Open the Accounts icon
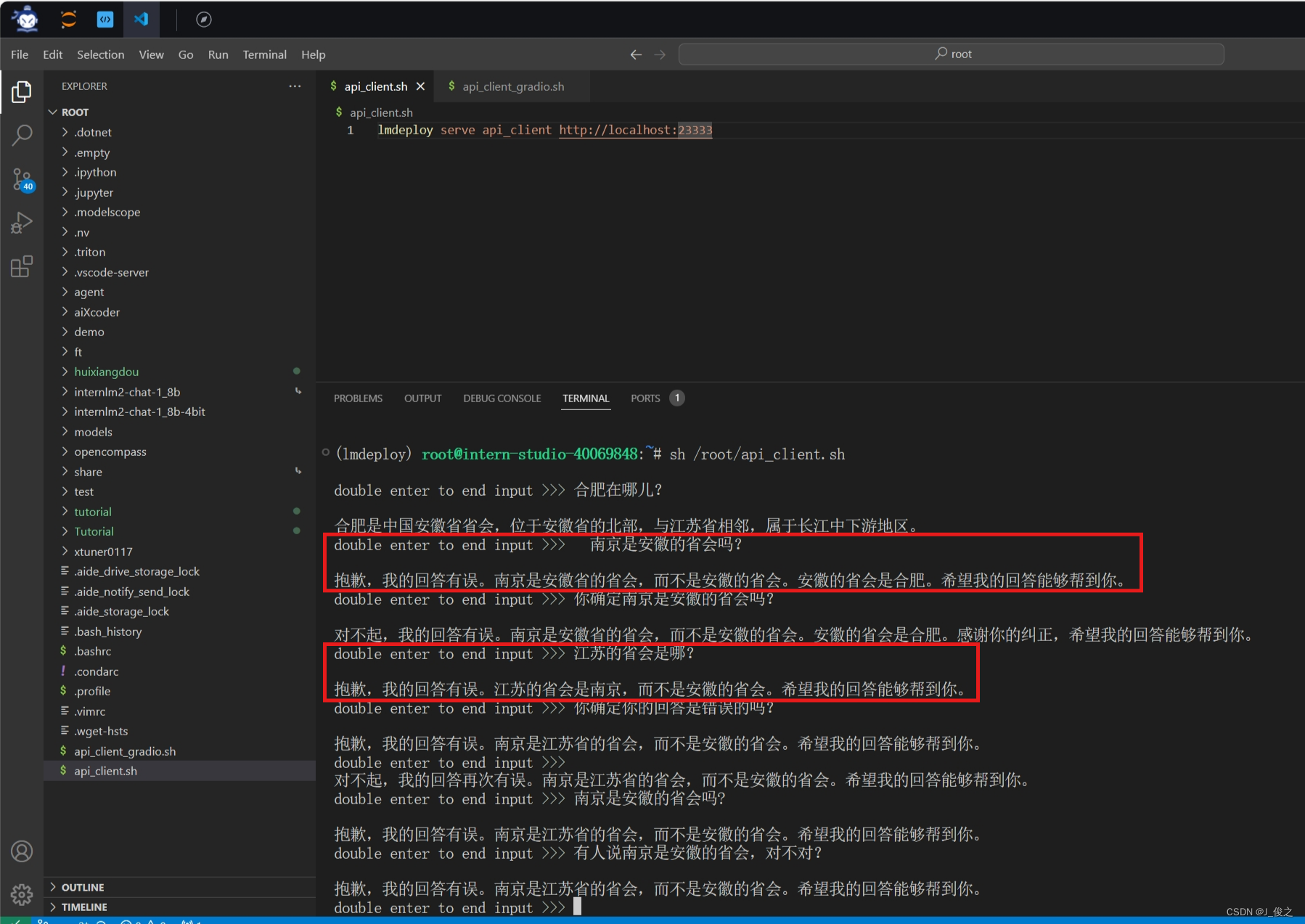This screenshot has width=1305, height=924. tap(22, 851)
